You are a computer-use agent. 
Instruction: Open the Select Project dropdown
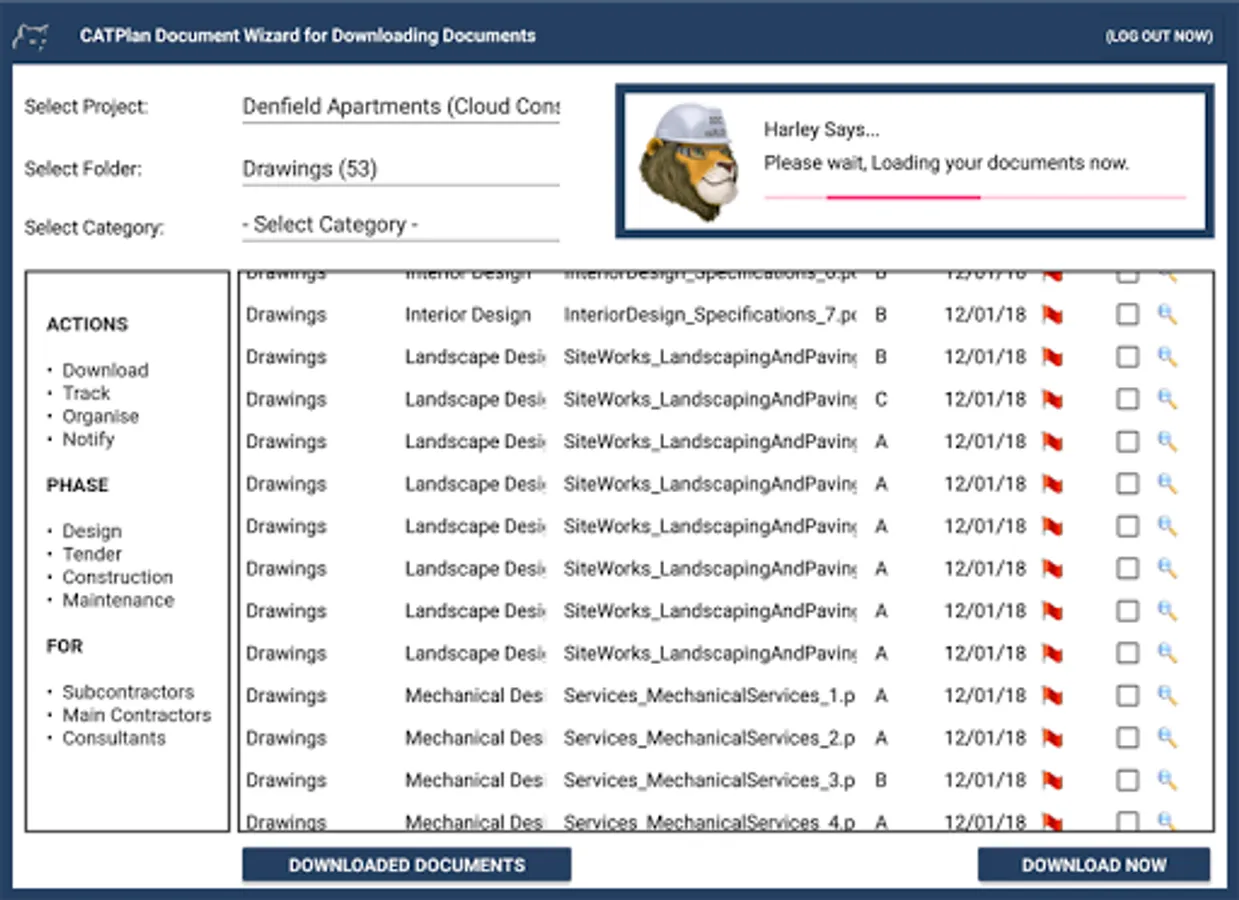pos(401,107)
